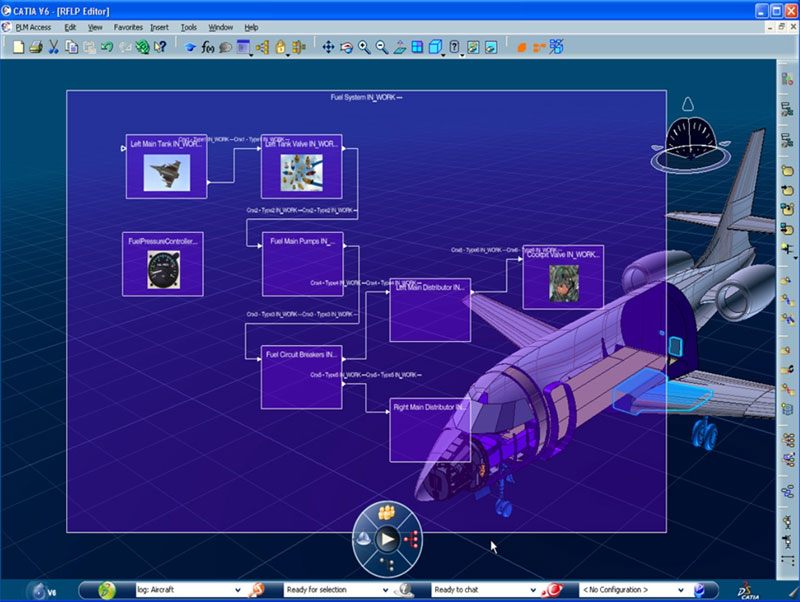The image size is (800, 602).
Task: Select the Fuel Circuit Breakers block
Action: pyautogui.click(x=302, y=378)
